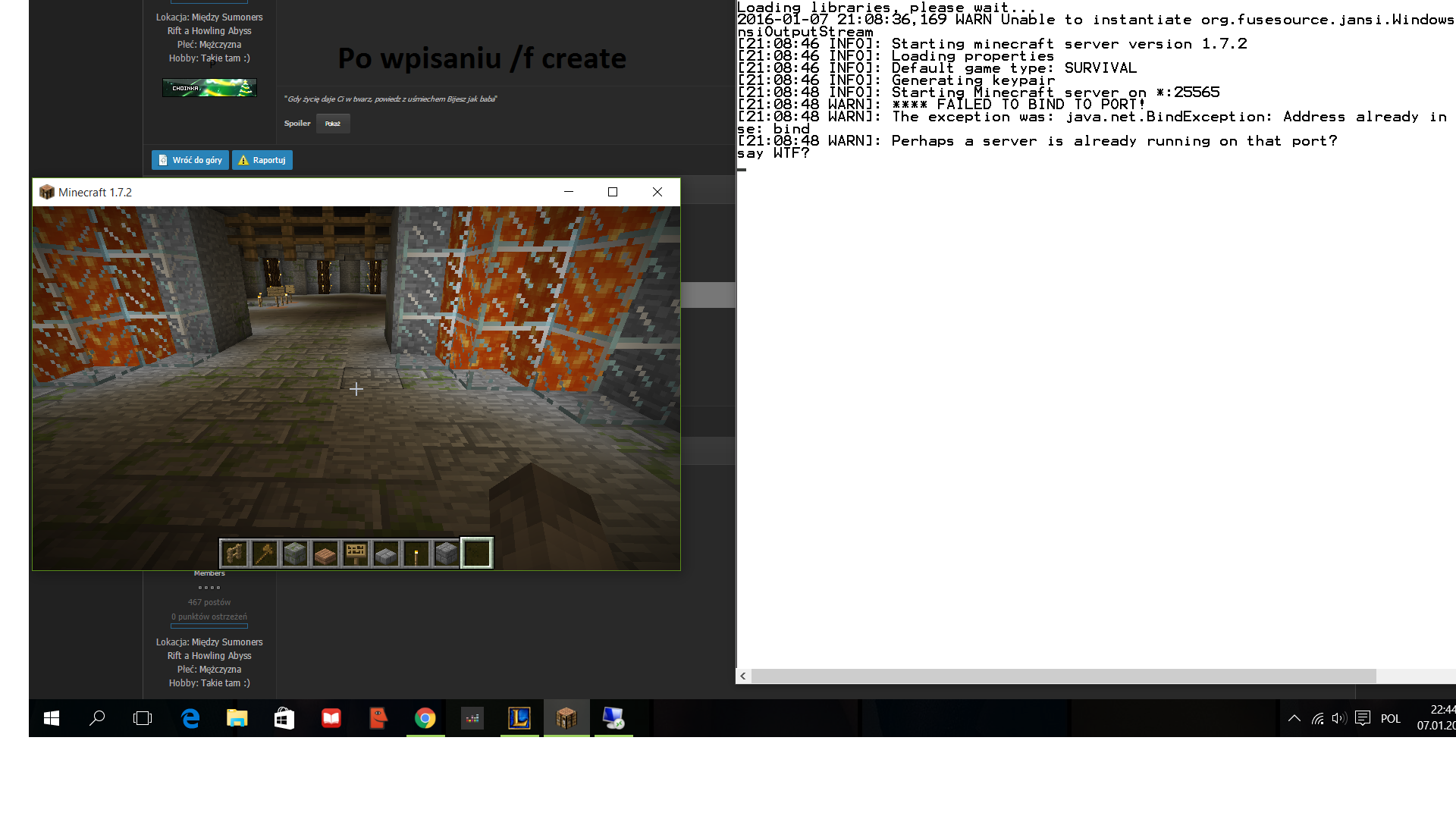
Task: Switch to Google Chrome in taskbar
Action: pyautogui.click(x=425, y=718)
